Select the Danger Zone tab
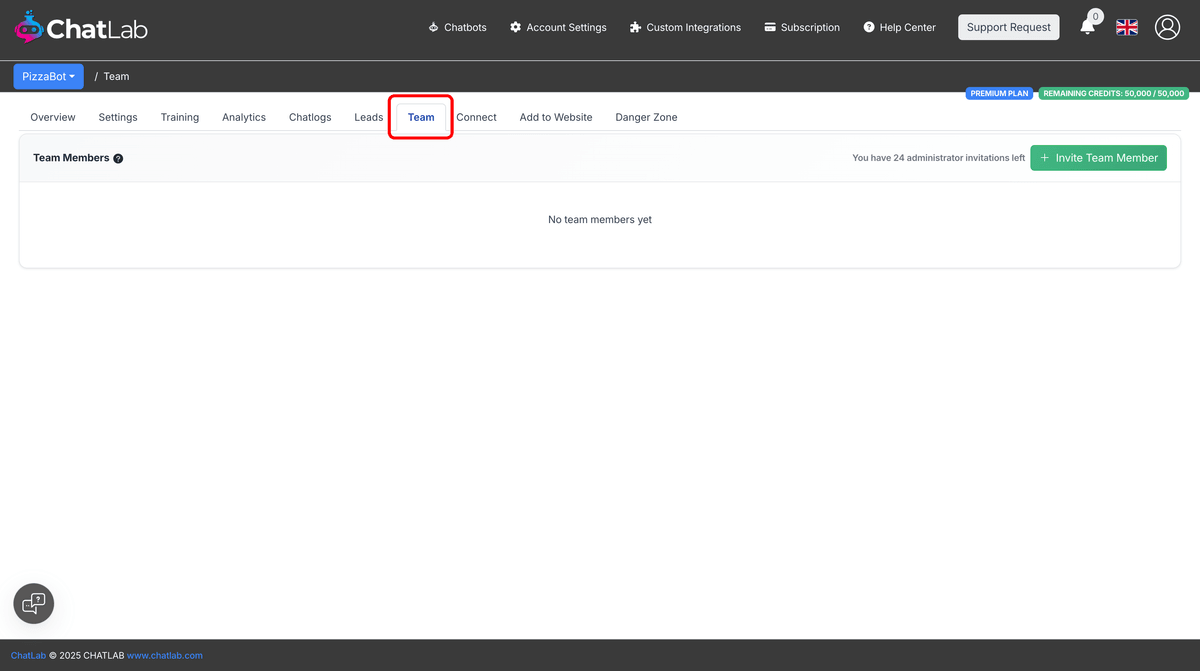Viewport: 1200px width, 671px height. pos(646,117)
